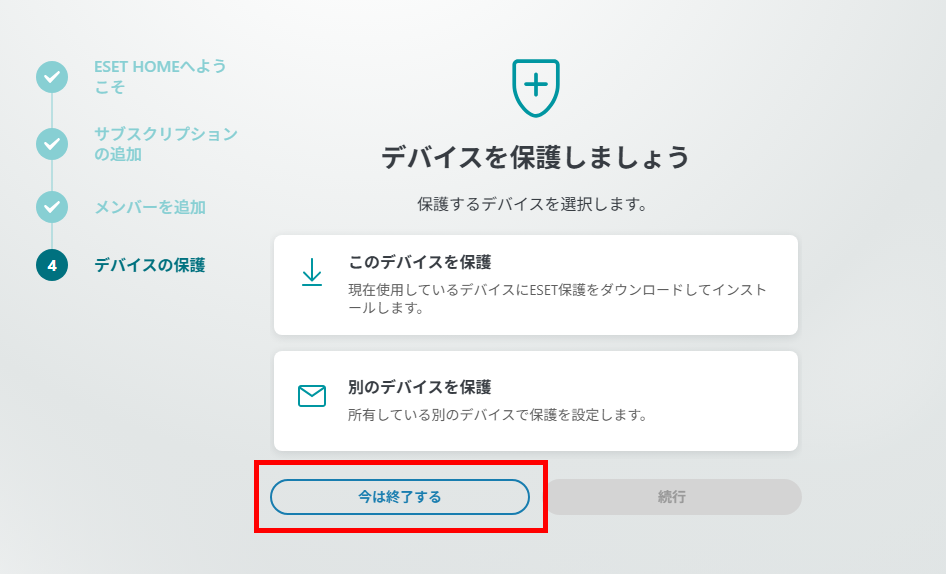This screenshot has height=574, width=946.
Task: Select the デバイスの保護 step label
Action: point(150,265)
